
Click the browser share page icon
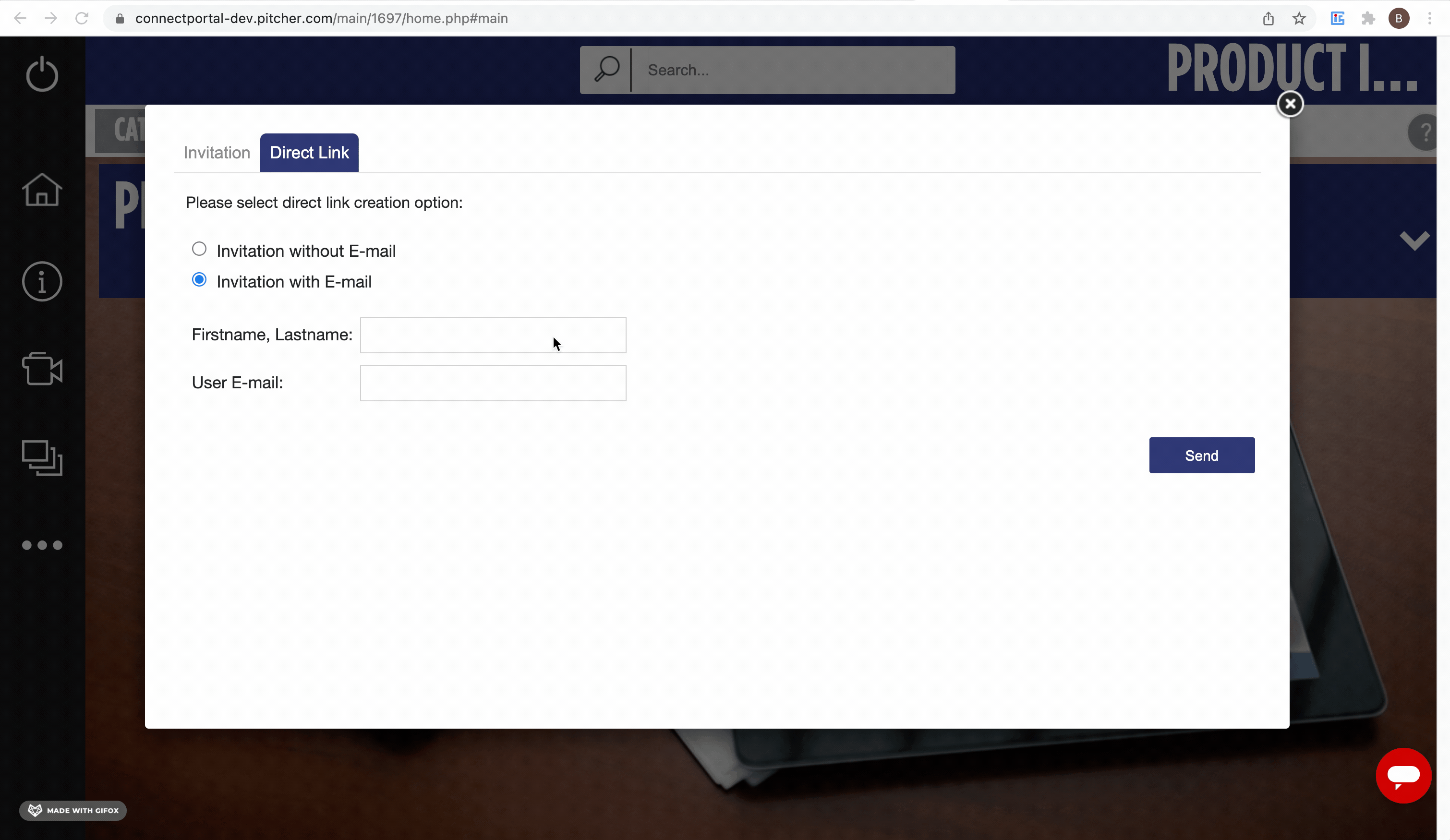tap(1268, 18)
